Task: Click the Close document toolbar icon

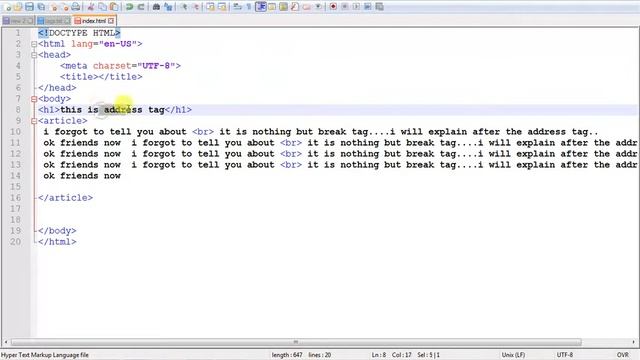Action: pyautogui.click(x=53, y=7)
